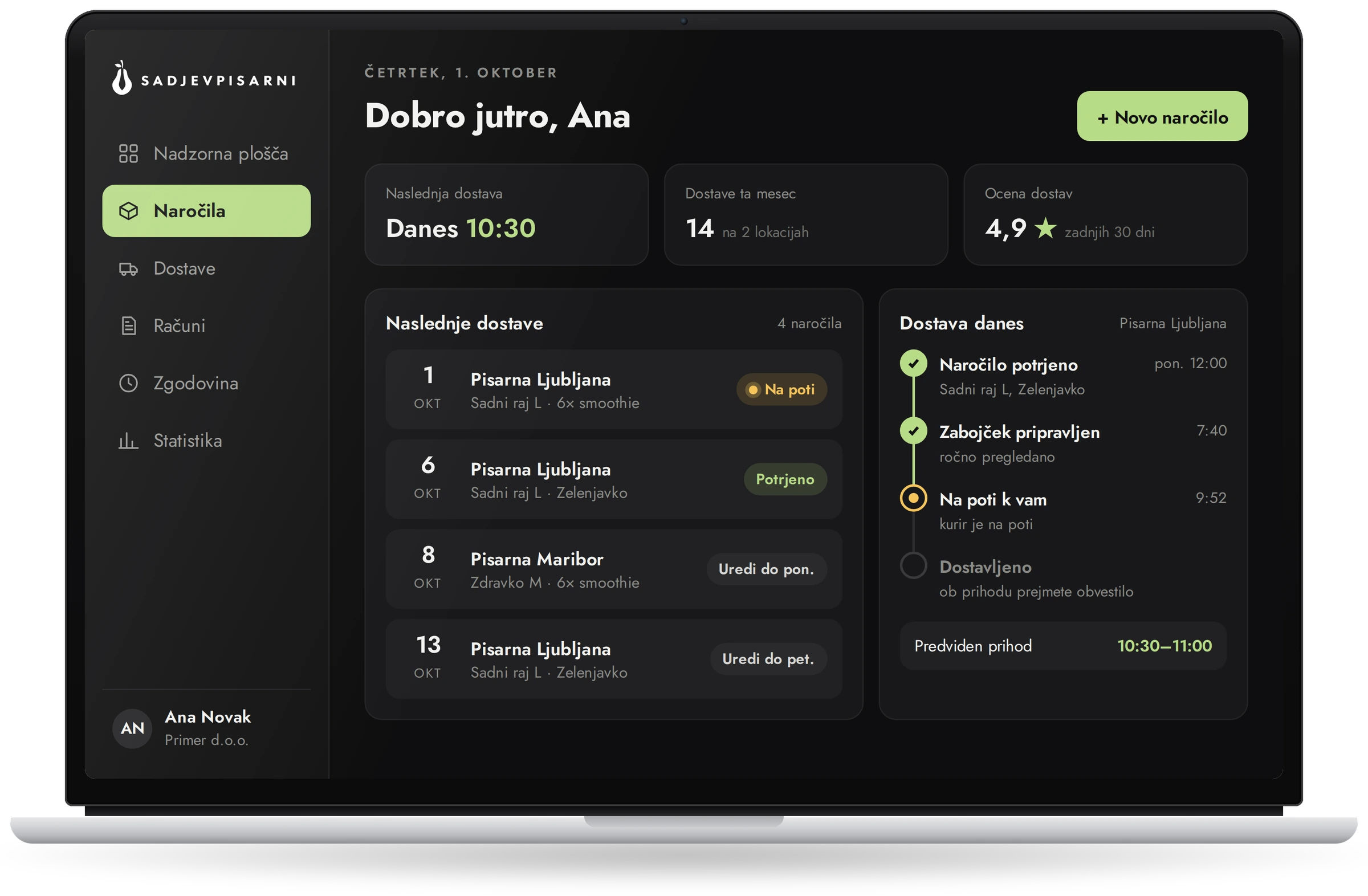This screenshot has height=896, width=1368.
Task: Click the Naročila box icon
Action: (128, 211)
